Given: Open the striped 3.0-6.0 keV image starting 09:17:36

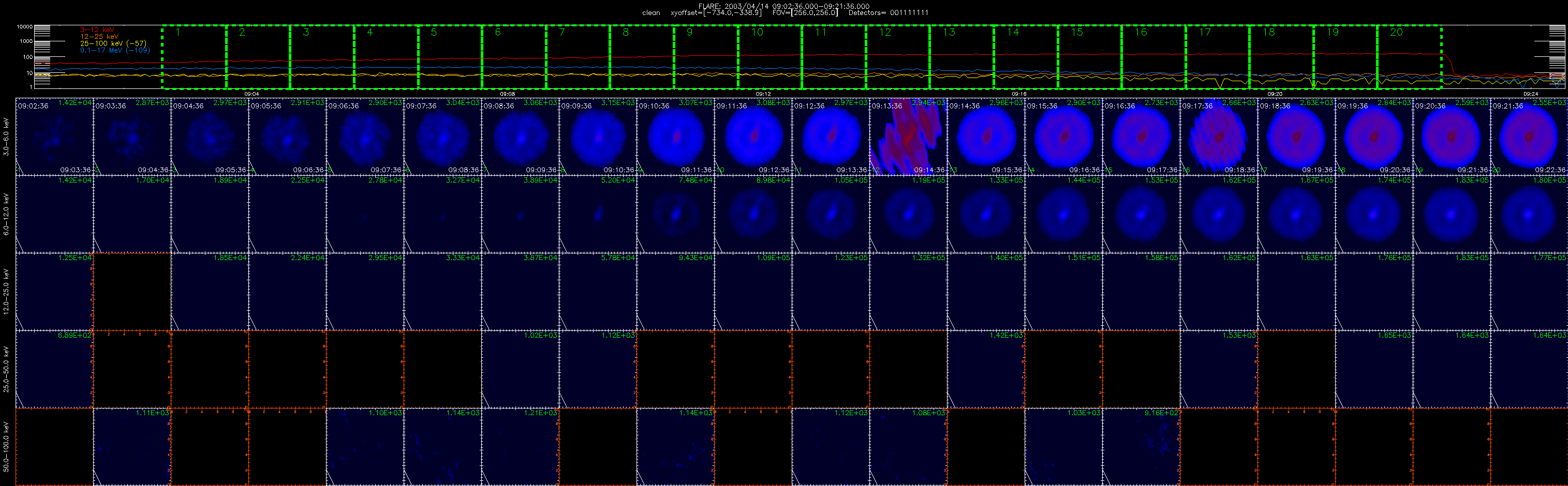Looking at the screenshot, I should tap(1219, 137).
